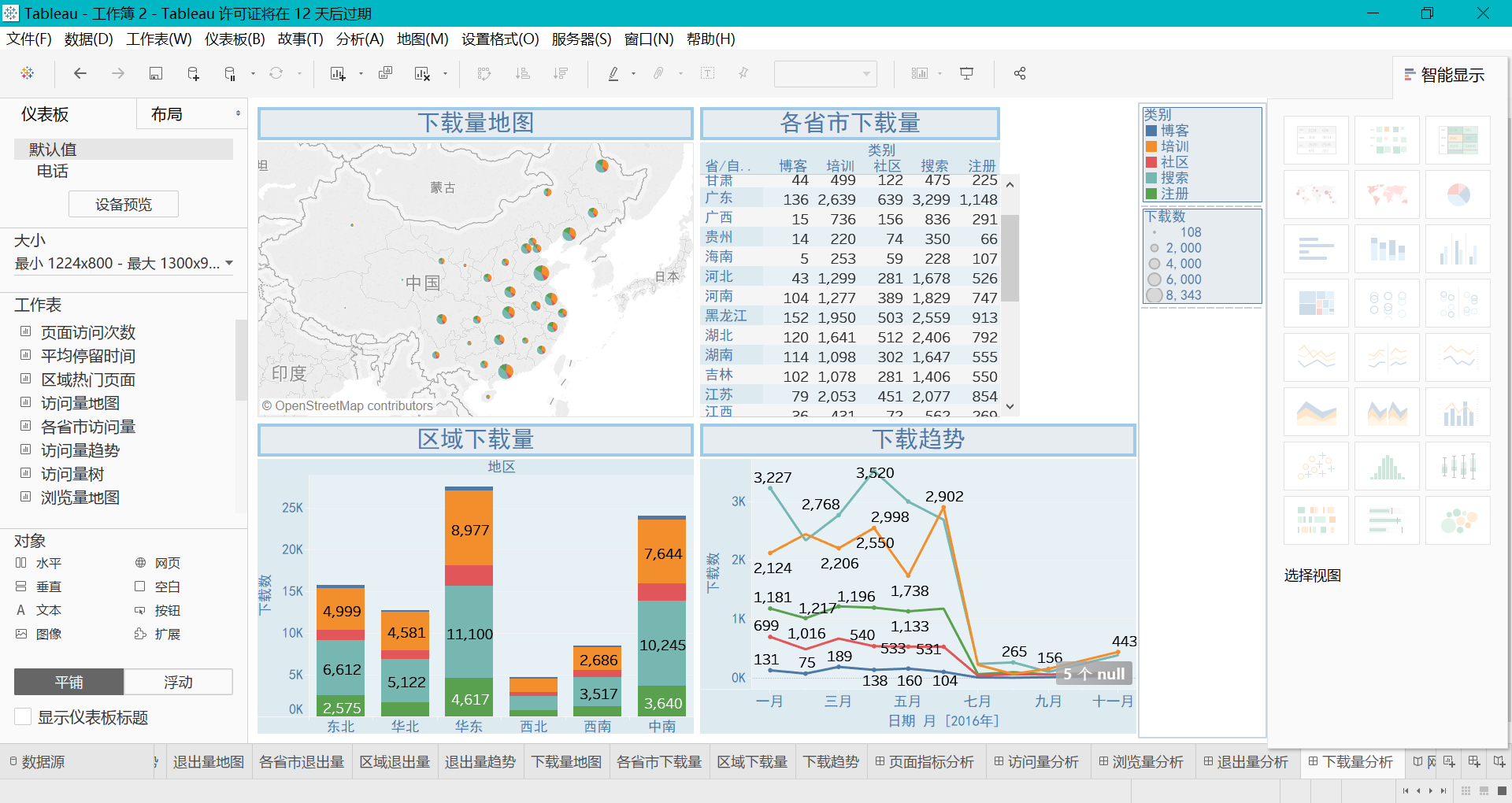Open the show/hide cards icon
The height and width of the screenshot is (803, 1512).
point(920,73)
